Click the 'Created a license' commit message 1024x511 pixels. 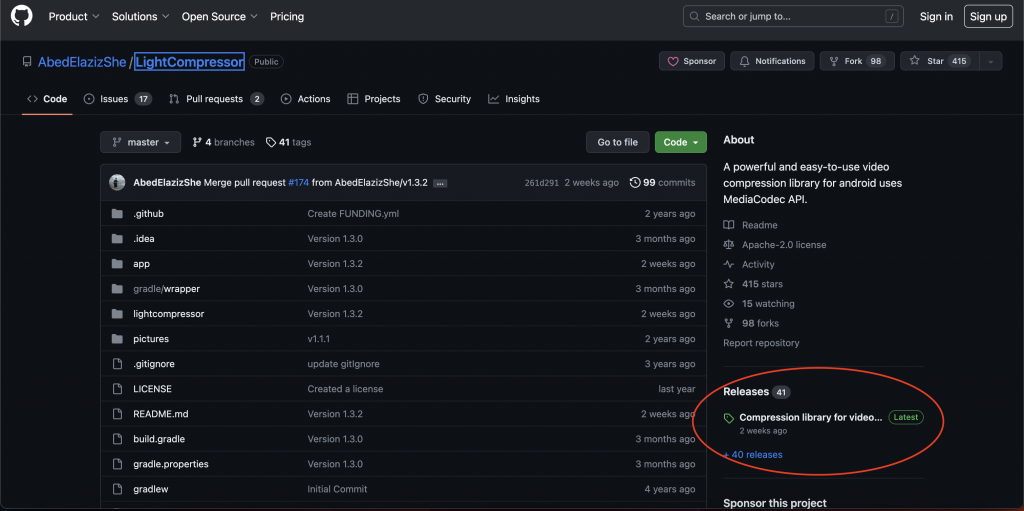point(345,389)
